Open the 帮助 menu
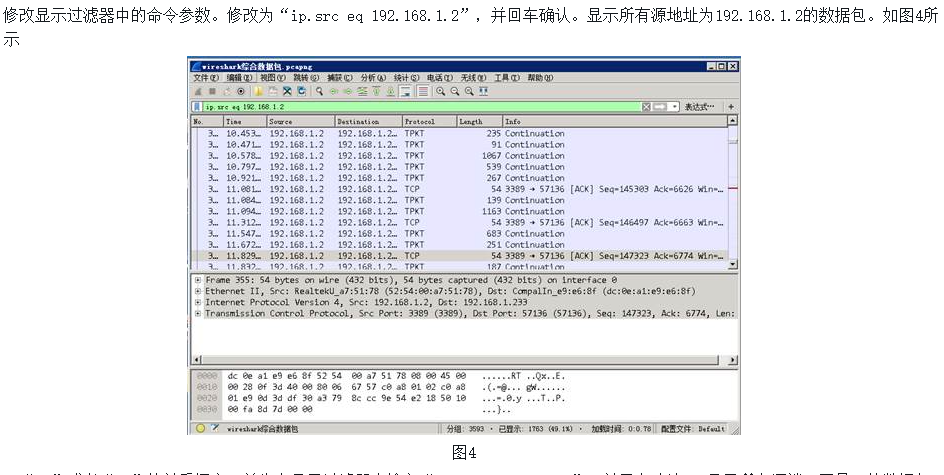The width and height of the screenshot is (944, 475). (541, 78)
